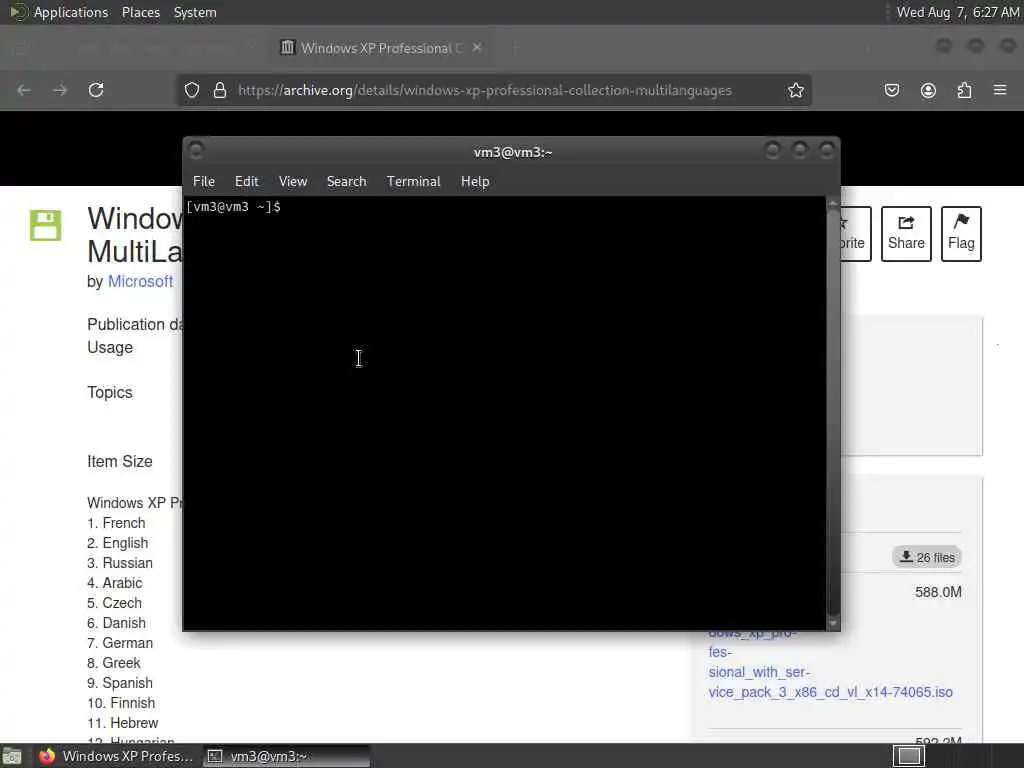Switch to Firefox from the bottom taskbar
This screenshot has width=1024, height=768.
pyautogui.click(x=116, y=756)
